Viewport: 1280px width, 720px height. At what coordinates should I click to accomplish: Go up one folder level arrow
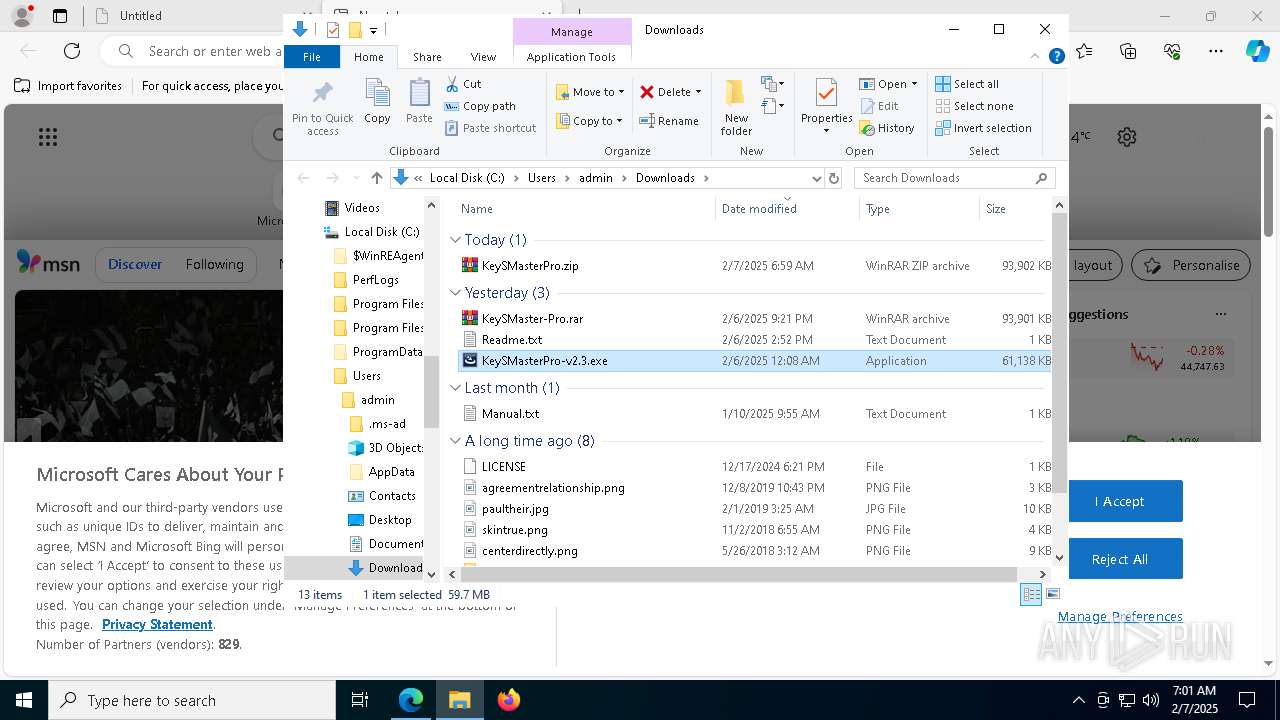click(376, 178)
